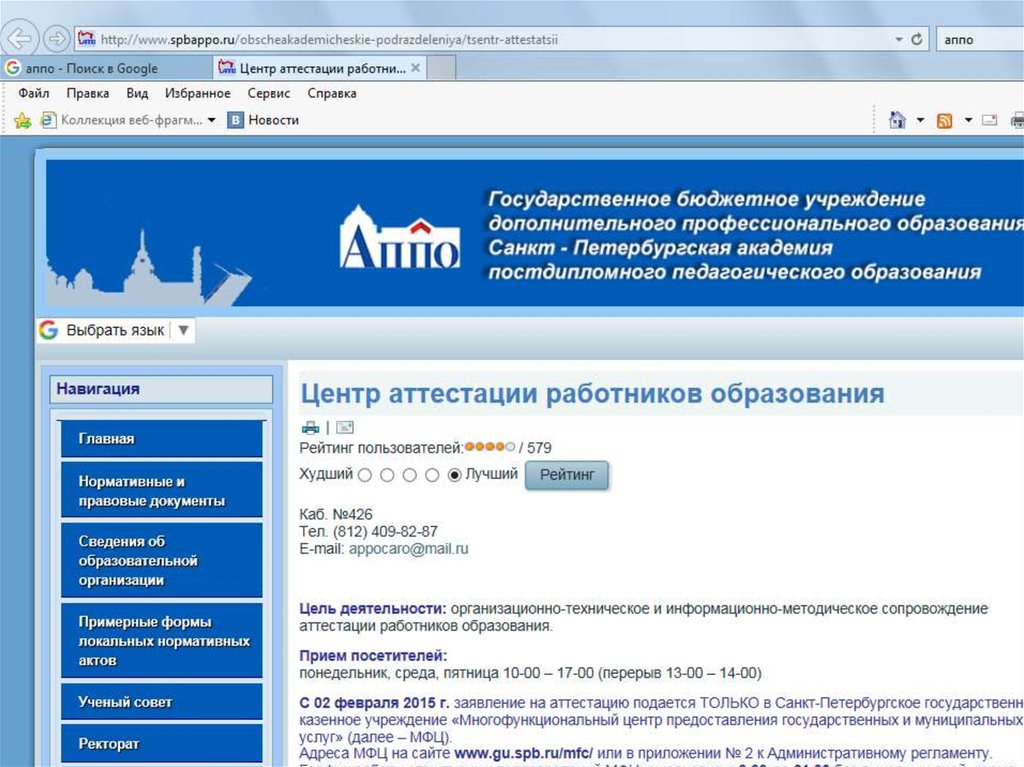Click the search box containing 'аппо'
This screenshot has height=767, width=1024.
[980, 40]
